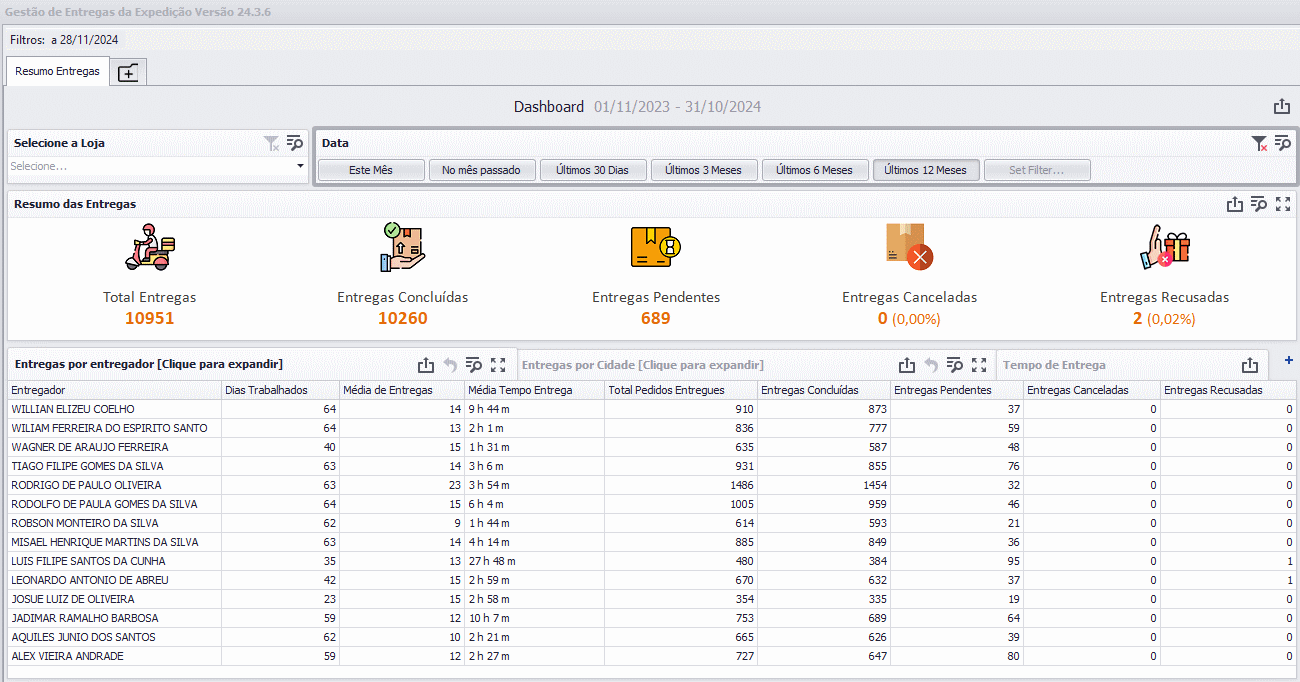Toggle the Últimos 12 Meses filter
The image size is (1300, 682).
click(925, 170)
